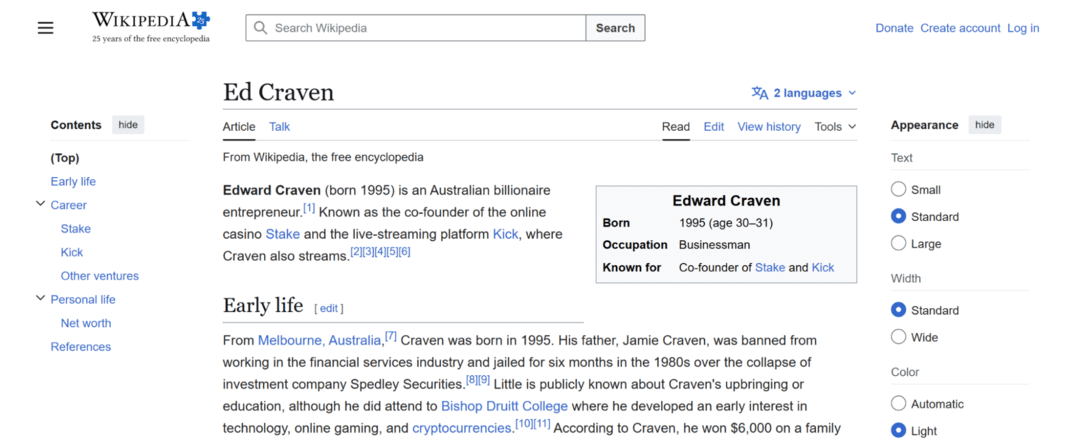1080x439 pixels.
Task: Select Standard text size
Action: coord(898,216)
